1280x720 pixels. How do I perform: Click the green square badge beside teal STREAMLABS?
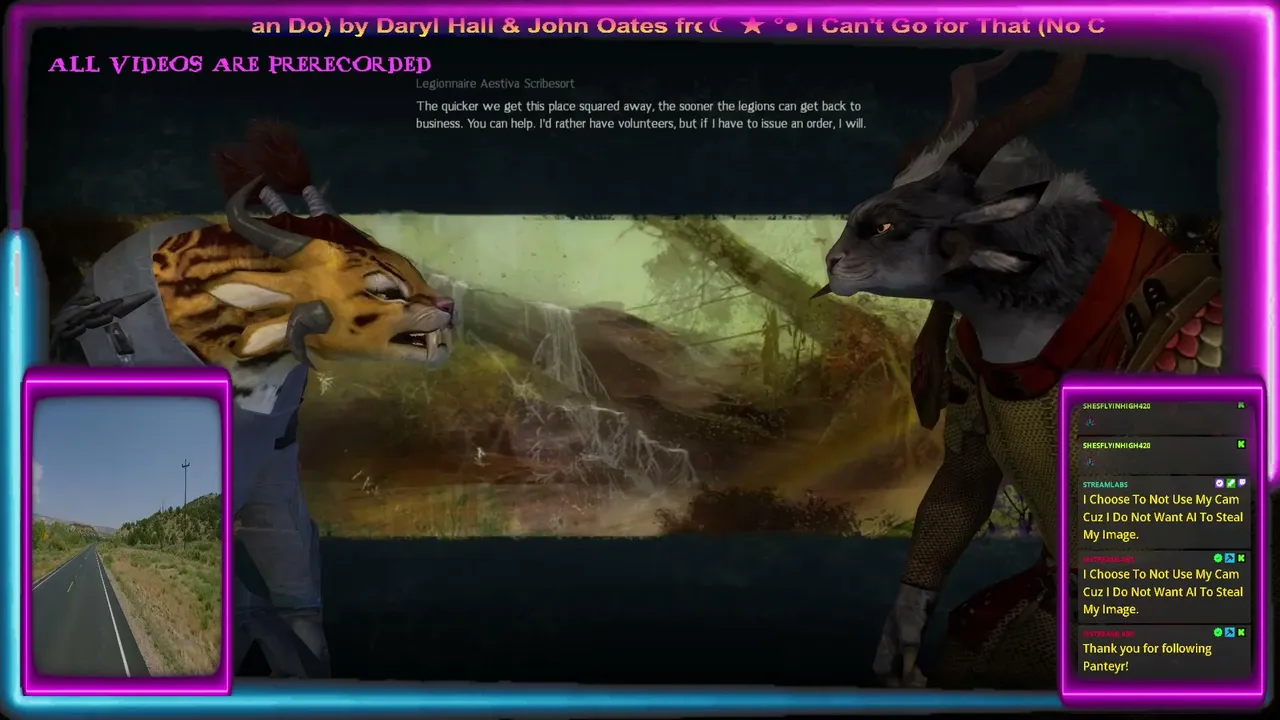pyautogui.click(x=1231, y=483)
